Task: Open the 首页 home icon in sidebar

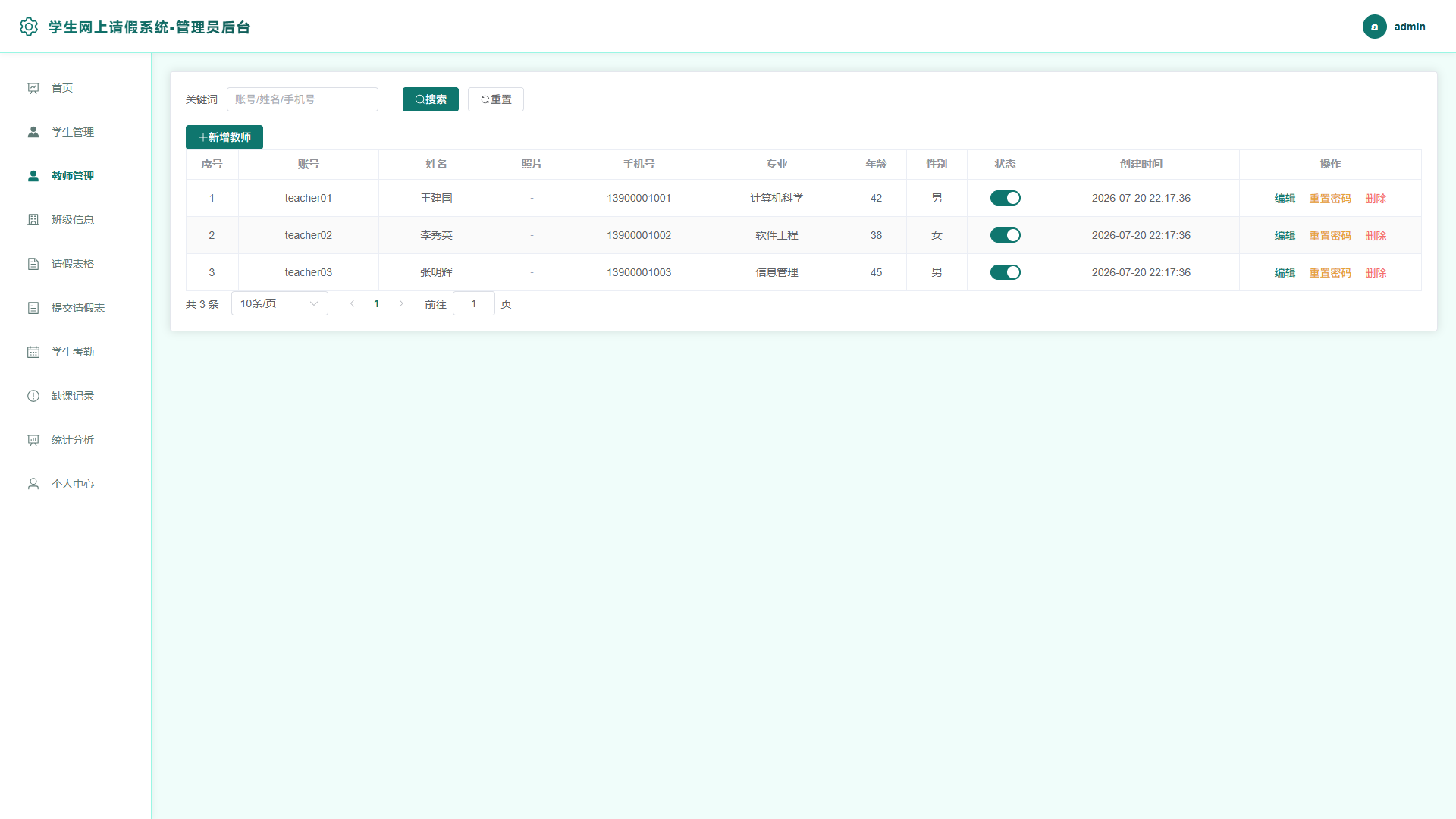Action: (x=33, y=88)
